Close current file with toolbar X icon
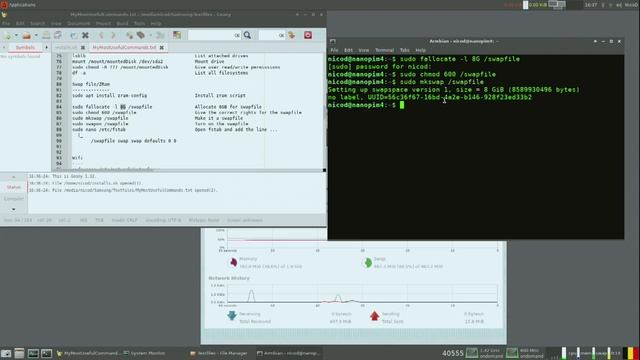The width and height of the screenshot is (640, 360). pos(85,36)
